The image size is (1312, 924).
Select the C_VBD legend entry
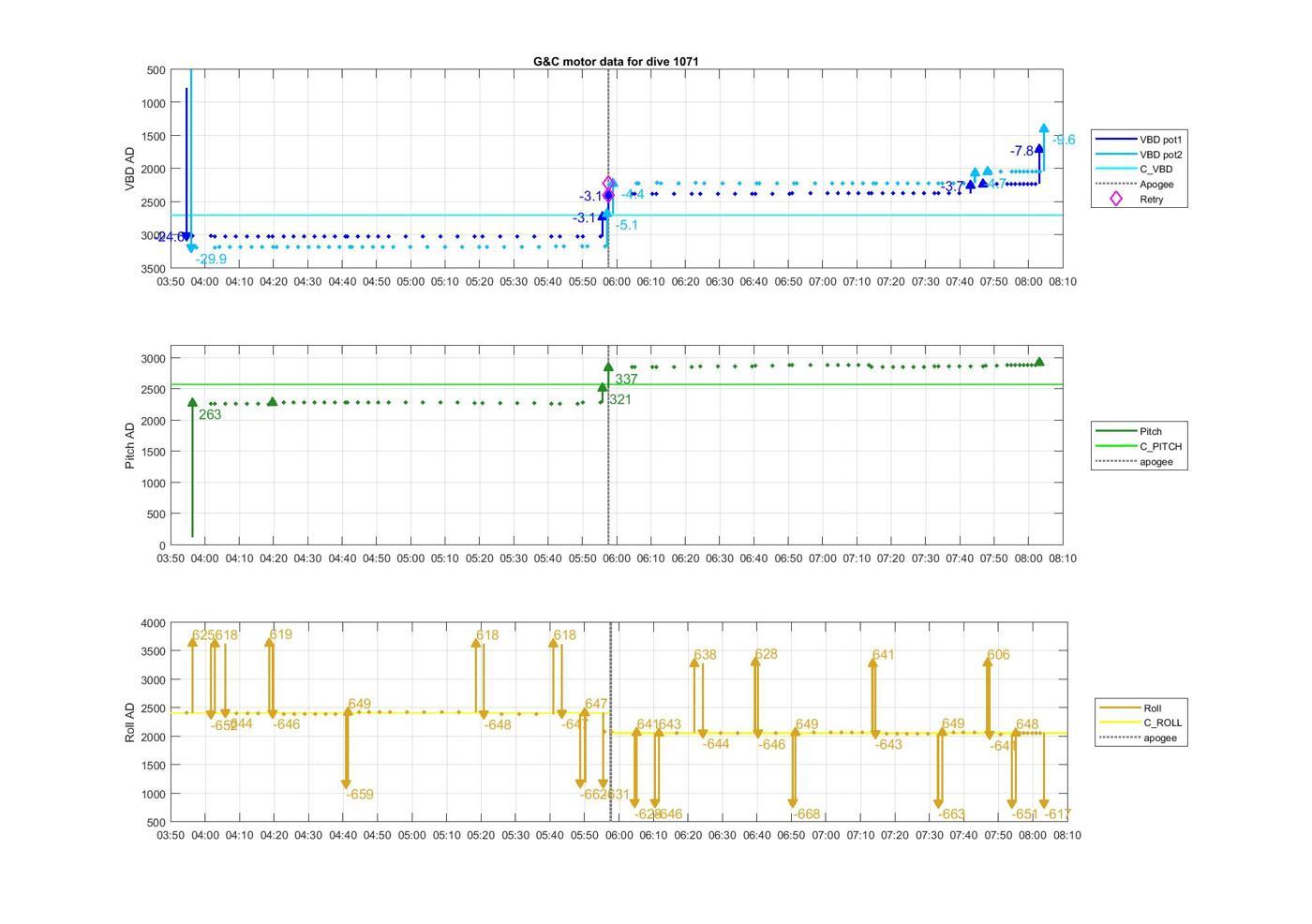[x=1156, y=170]
